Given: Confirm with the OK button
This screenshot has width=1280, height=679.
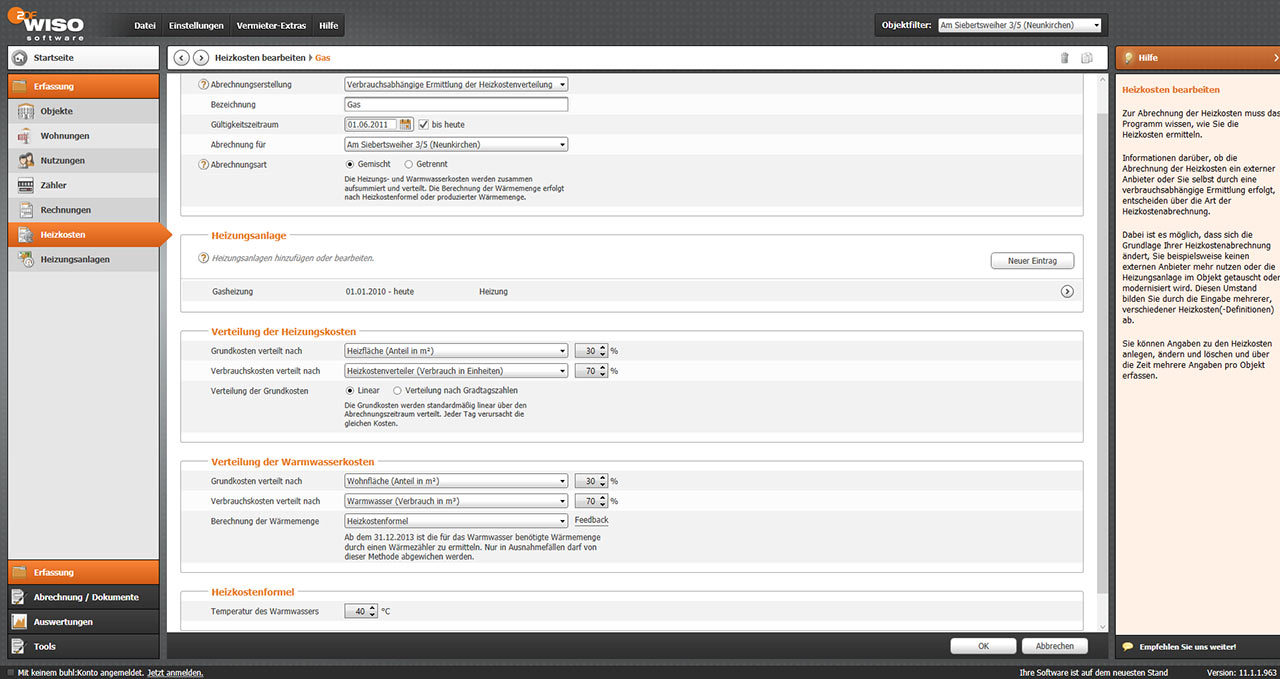Looking at the screenshot, I should pos(984,646).
